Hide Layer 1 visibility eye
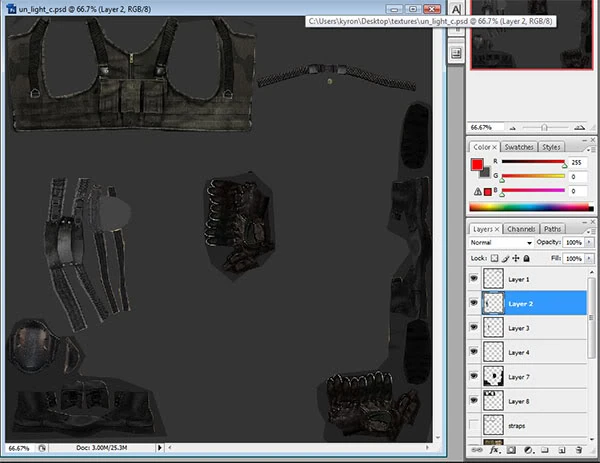Viewport: 600px width, 463px height. [474, 279]
